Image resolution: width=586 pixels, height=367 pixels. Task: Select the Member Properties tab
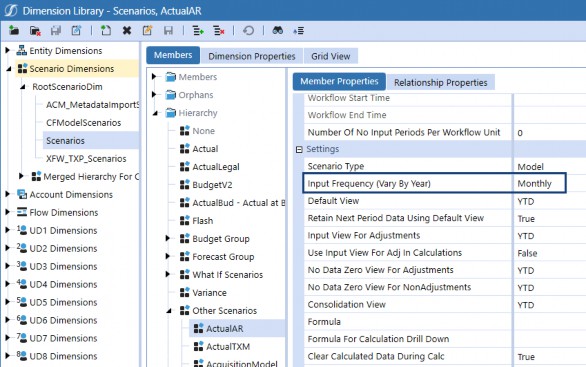click(339, 81)
